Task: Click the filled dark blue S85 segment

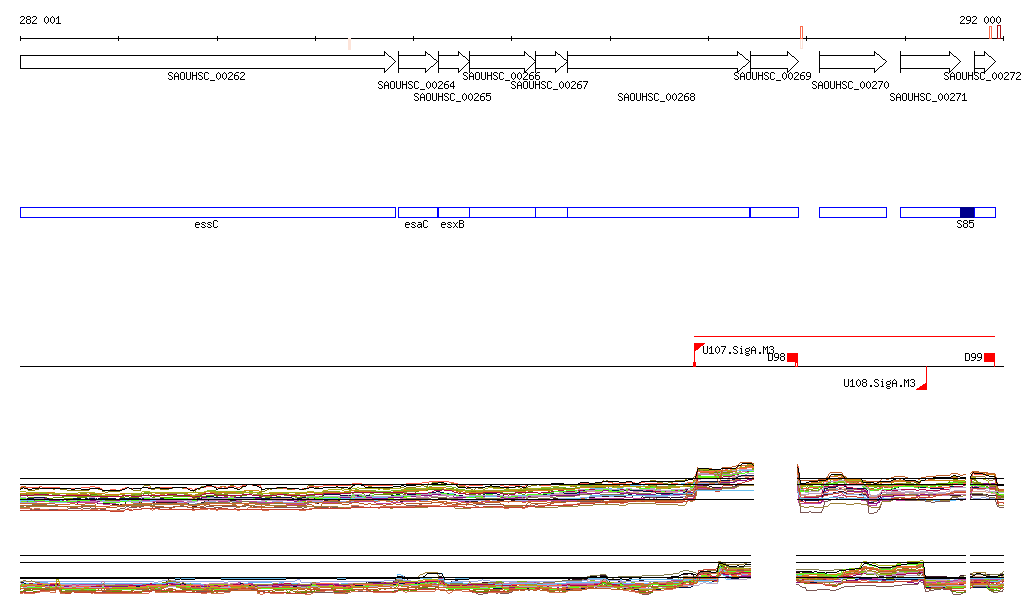Action: [x=966, y=212]
